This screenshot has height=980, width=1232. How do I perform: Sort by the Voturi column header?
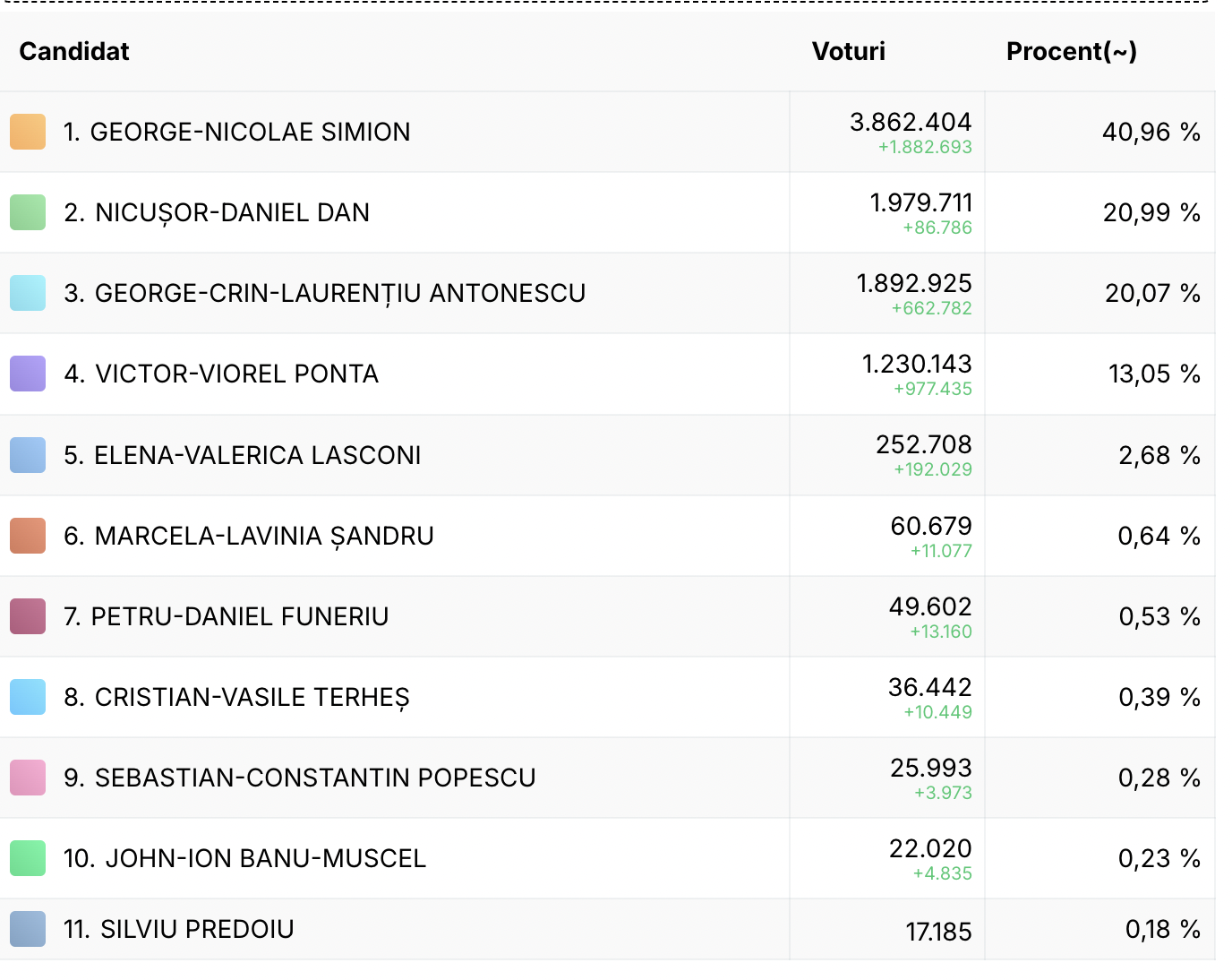[848, 52]
